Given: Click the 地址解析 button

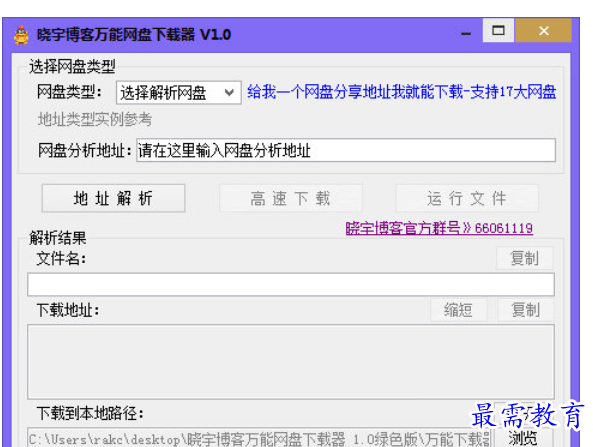Looking at the screenshot, I should pyautogui.click(x=113, y=198).
